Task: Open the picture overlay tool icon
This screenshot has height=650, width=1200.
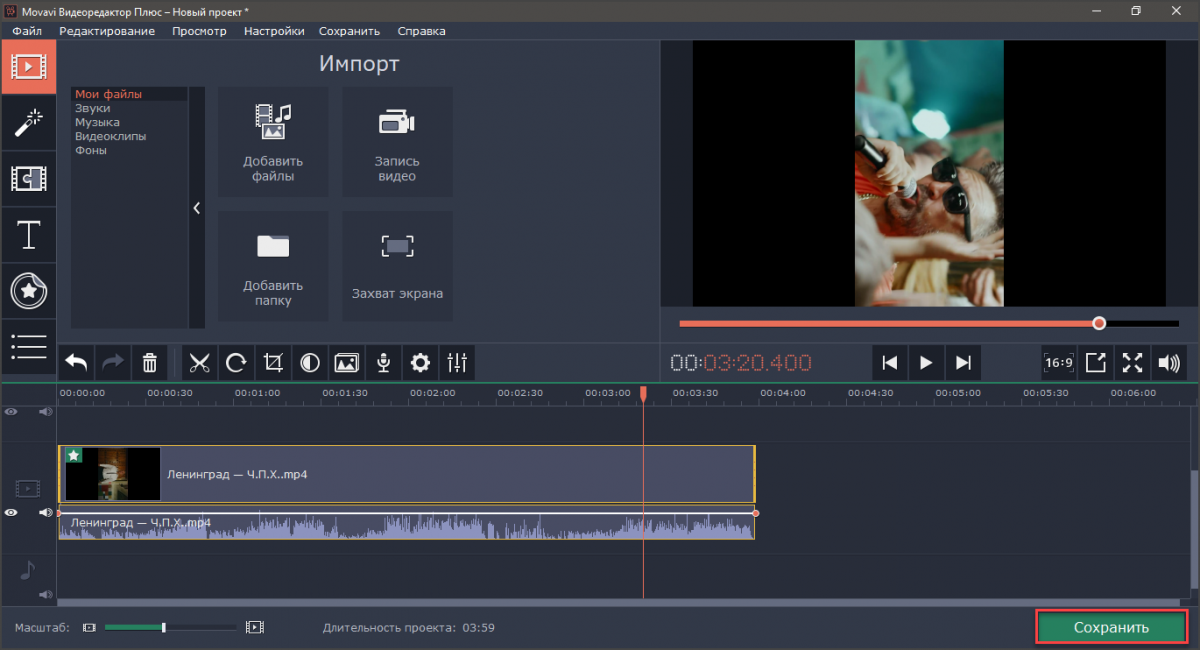Action: [x=347, y=362]
